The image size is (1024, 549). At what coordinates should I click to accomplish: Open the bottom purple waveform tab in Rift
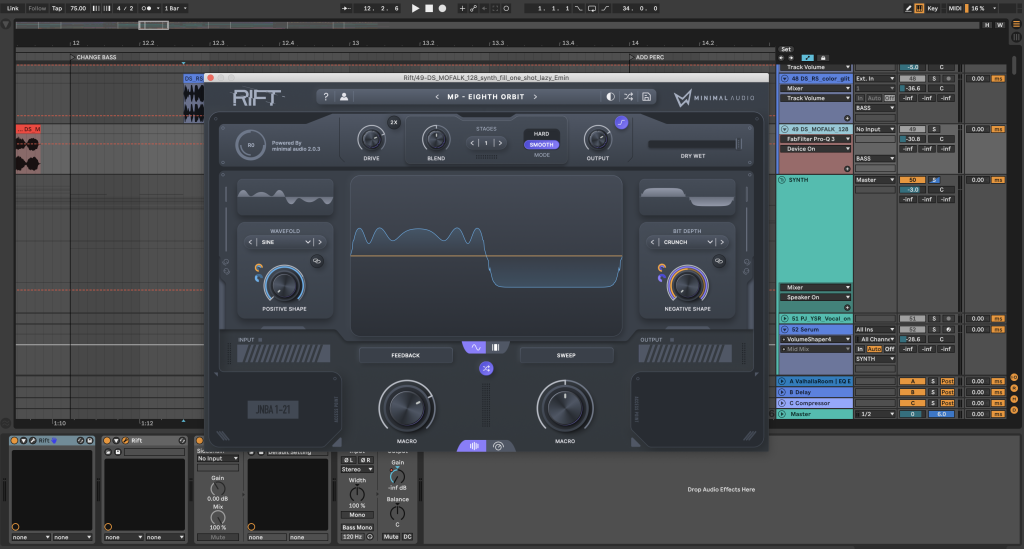tap(473, 446)
